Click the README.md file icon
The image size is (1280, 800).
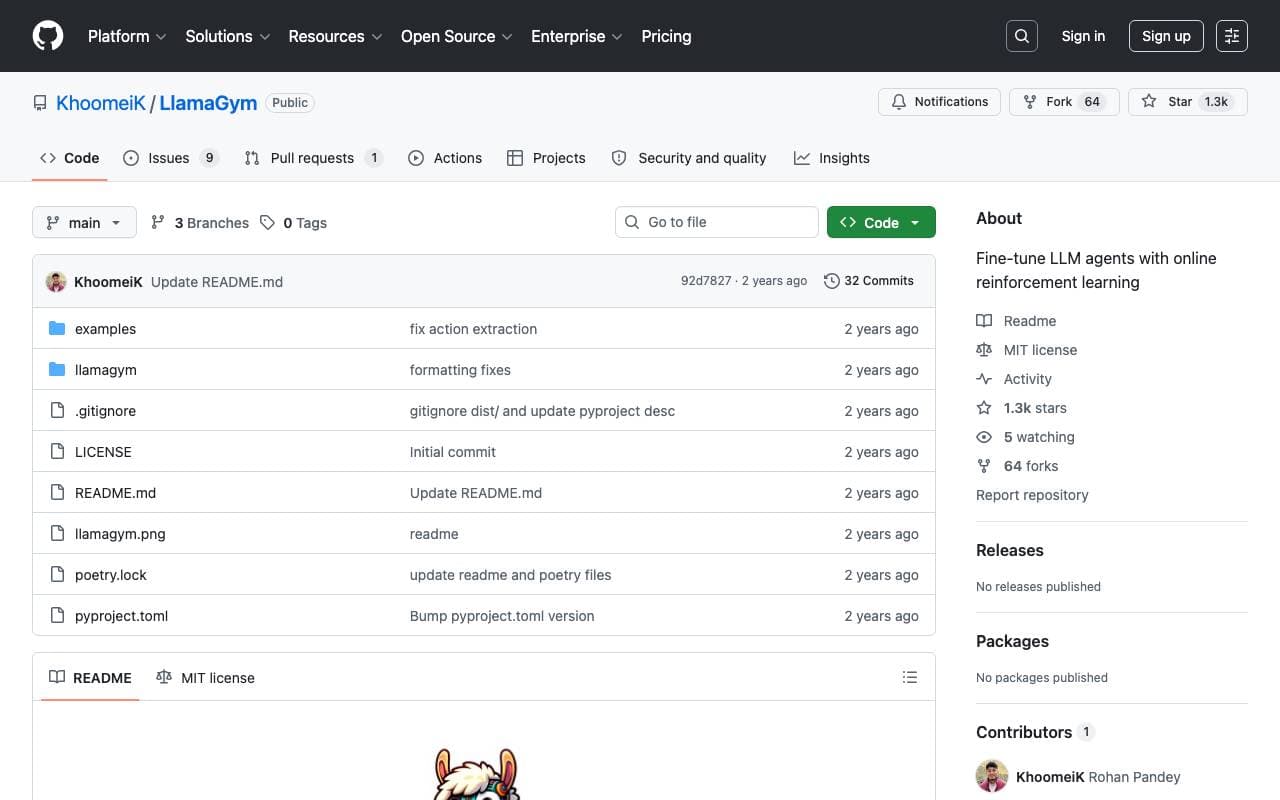tap(57, 493)
